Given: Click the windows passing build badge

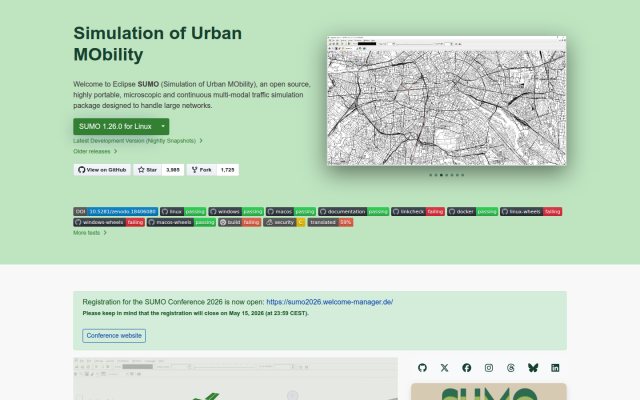Looking at the screenshot, I should 236,211.
